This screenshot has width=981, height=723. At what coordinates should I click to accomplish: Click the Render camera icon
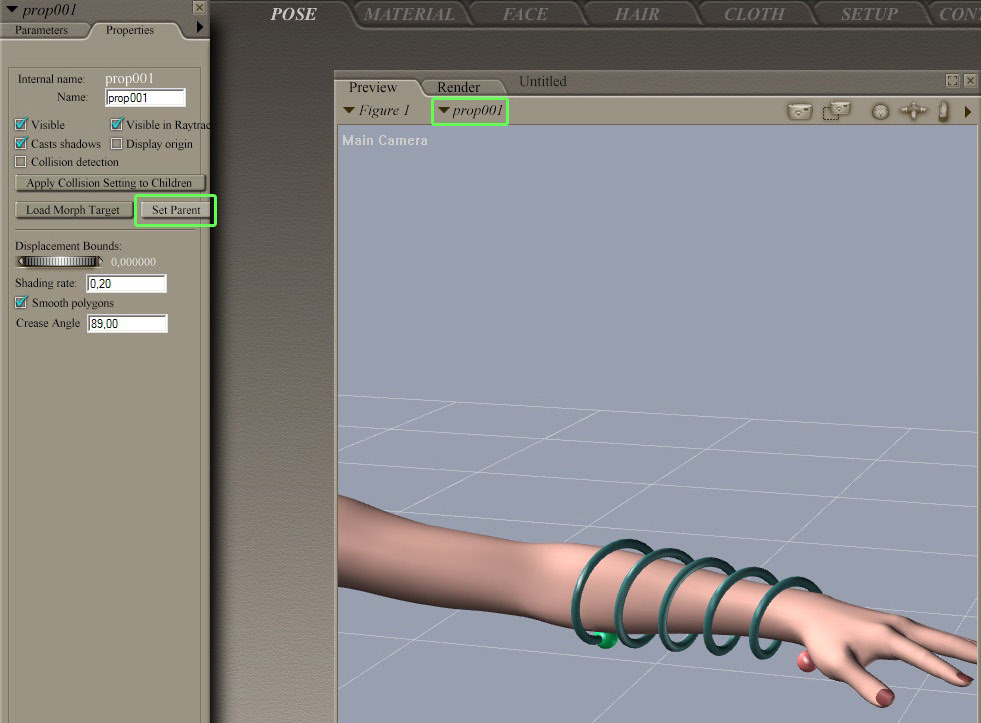tap(799, 112)
